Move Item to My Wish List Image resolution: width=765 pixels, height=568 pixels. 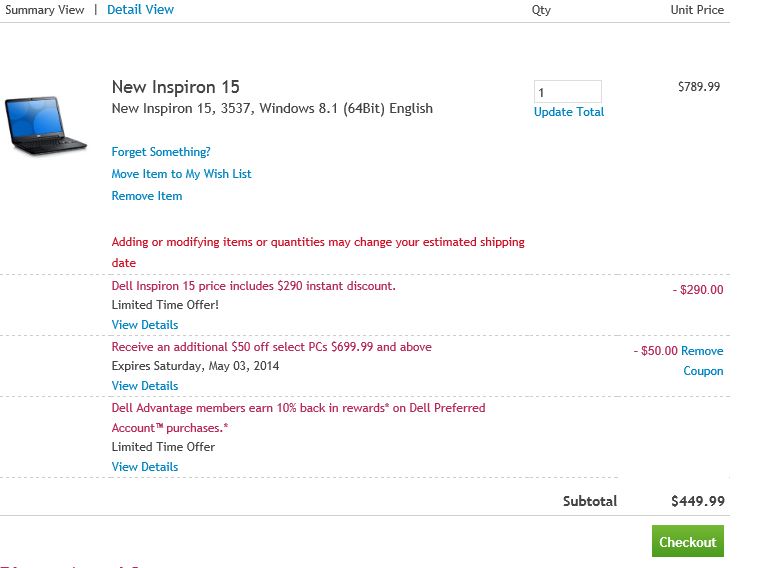pos(181,174)
